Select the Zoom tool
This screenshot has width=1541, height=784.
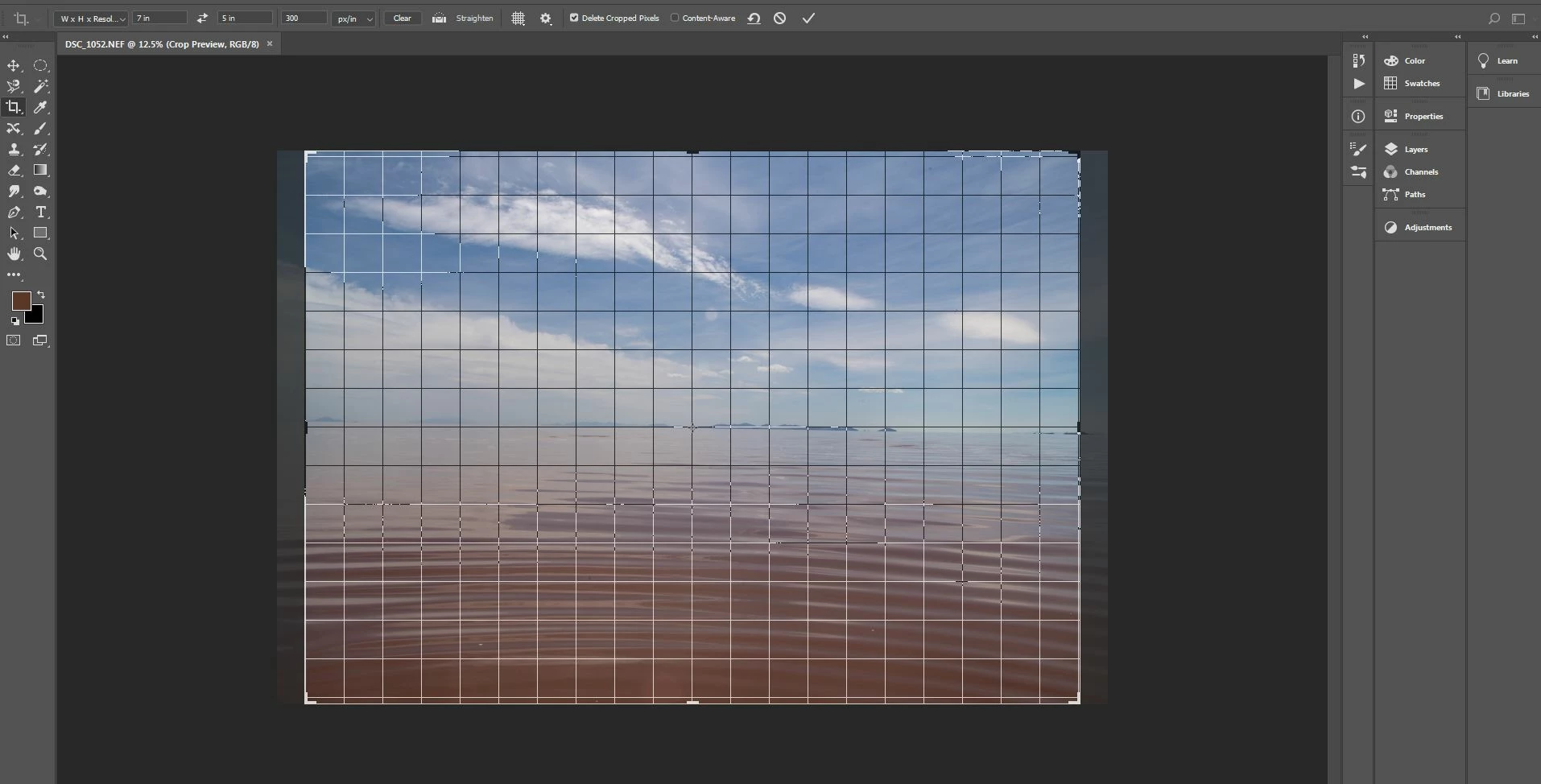pyautogui.click(x=40, y=254)
